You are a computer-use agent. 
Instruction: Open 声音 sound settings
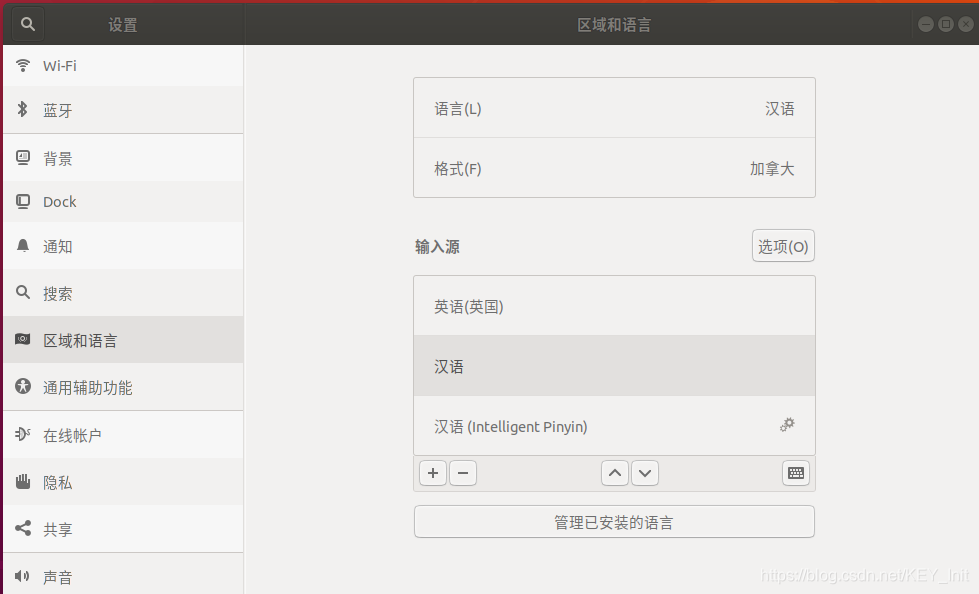pyautogui.click(x=123, y=576)
